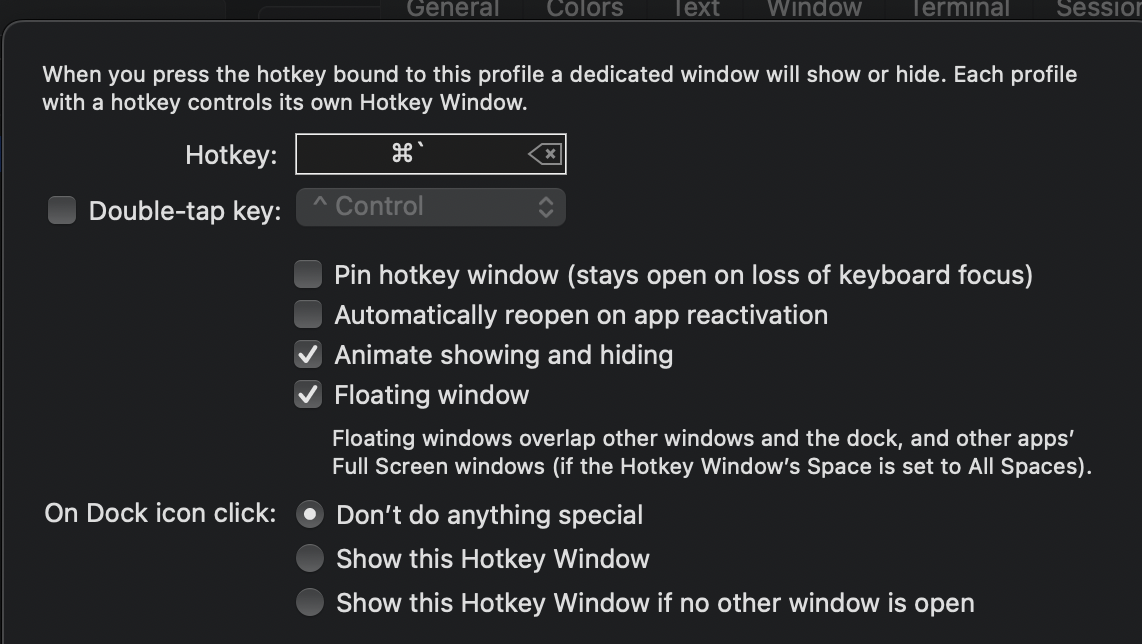Change the double-tap key from Control

(x=431, y=206)
